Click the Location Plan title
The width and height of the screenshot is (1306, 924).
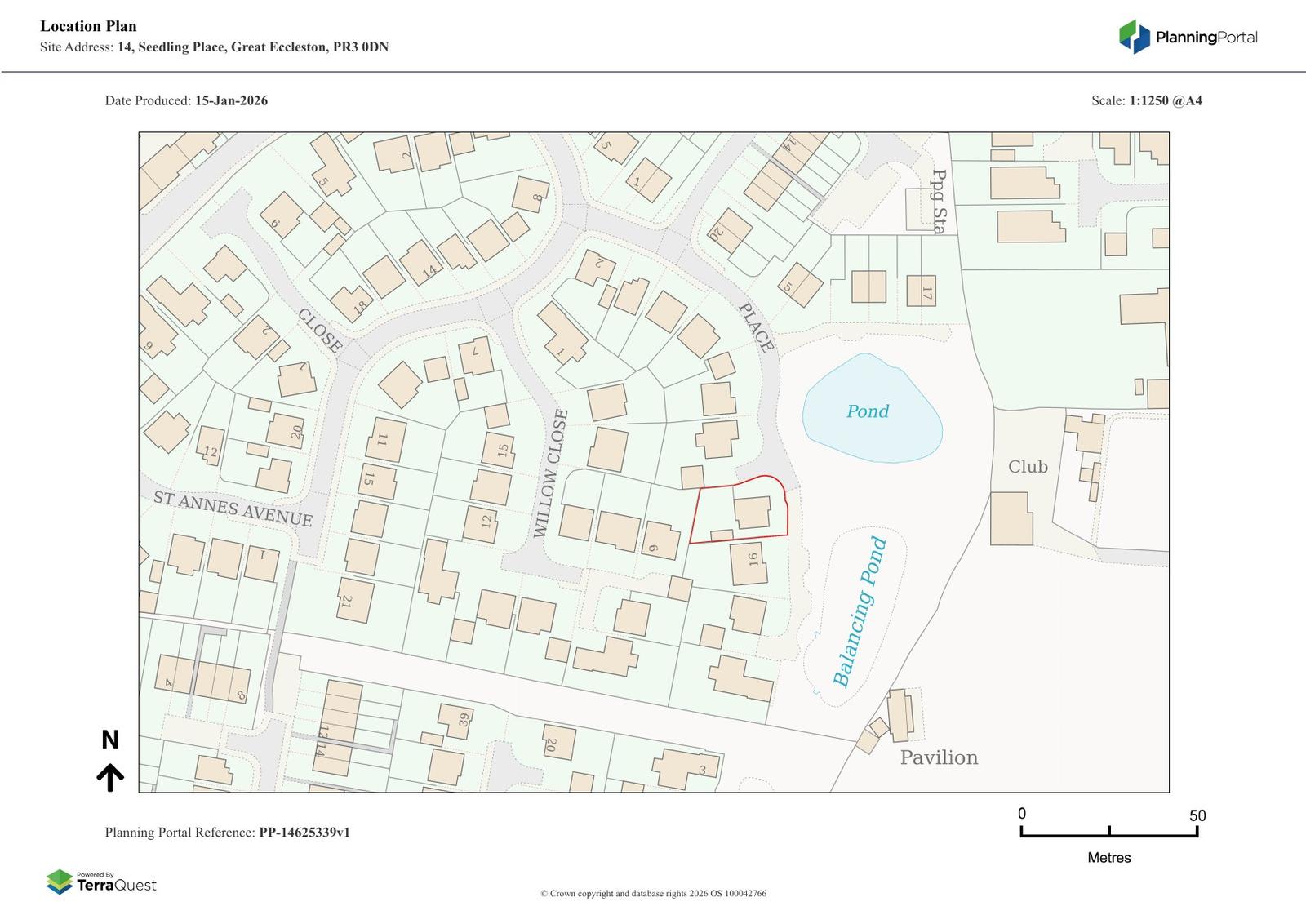88,26
